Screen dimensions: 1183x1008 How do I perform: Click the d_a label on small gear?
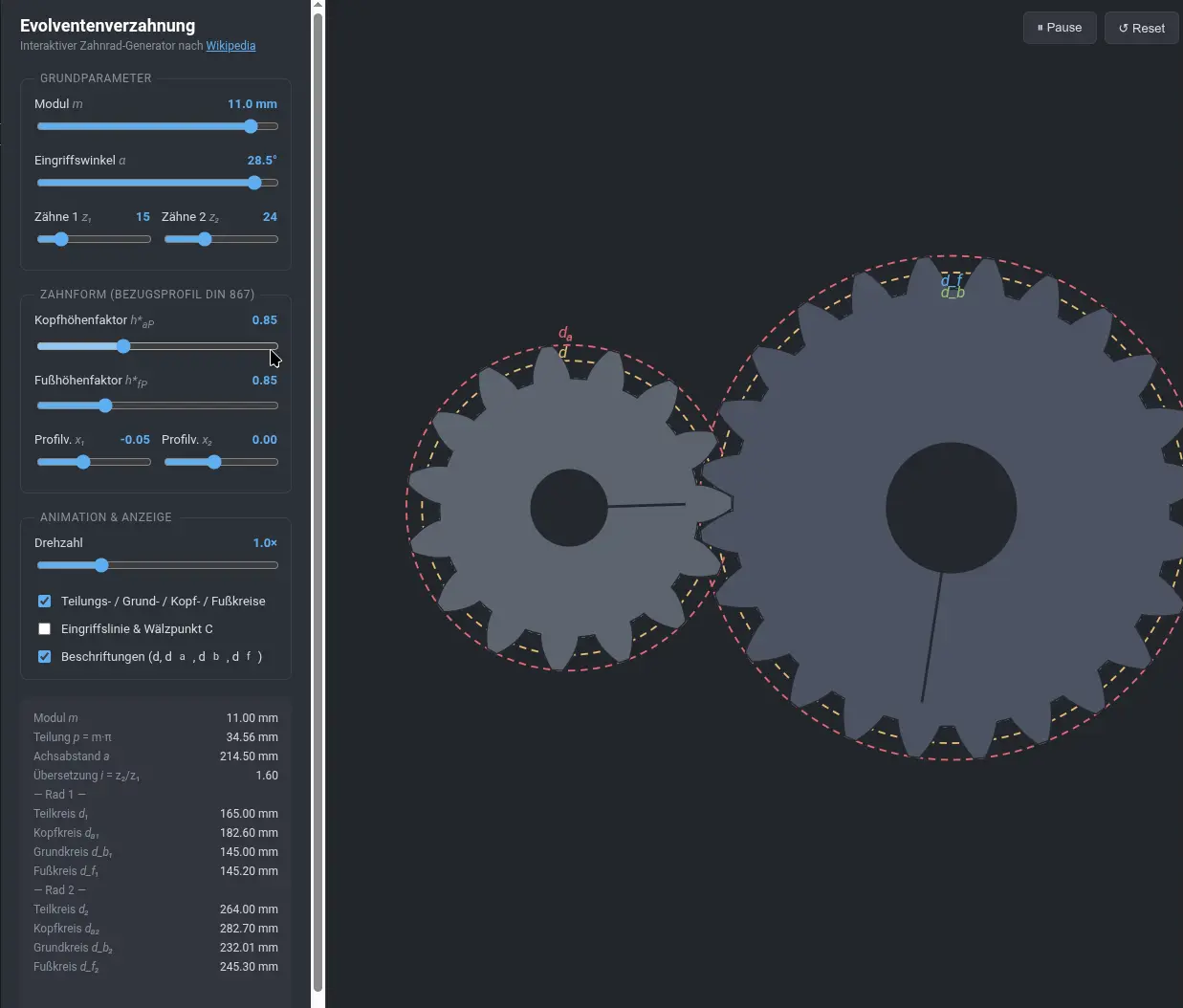click(565, 334)
